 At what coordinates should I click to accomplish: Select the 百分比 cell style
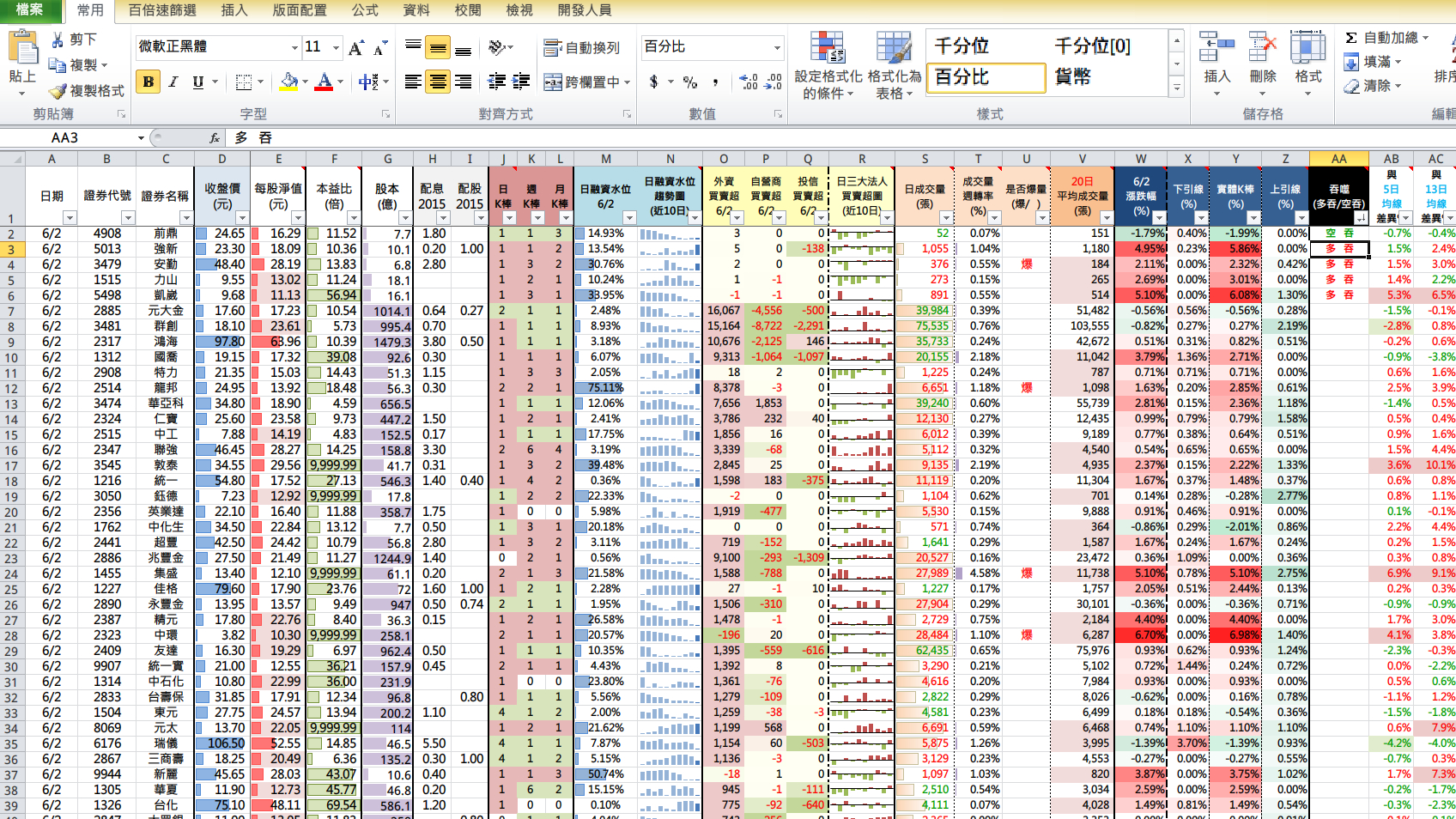pyautogui.click(x=986, y=77)
